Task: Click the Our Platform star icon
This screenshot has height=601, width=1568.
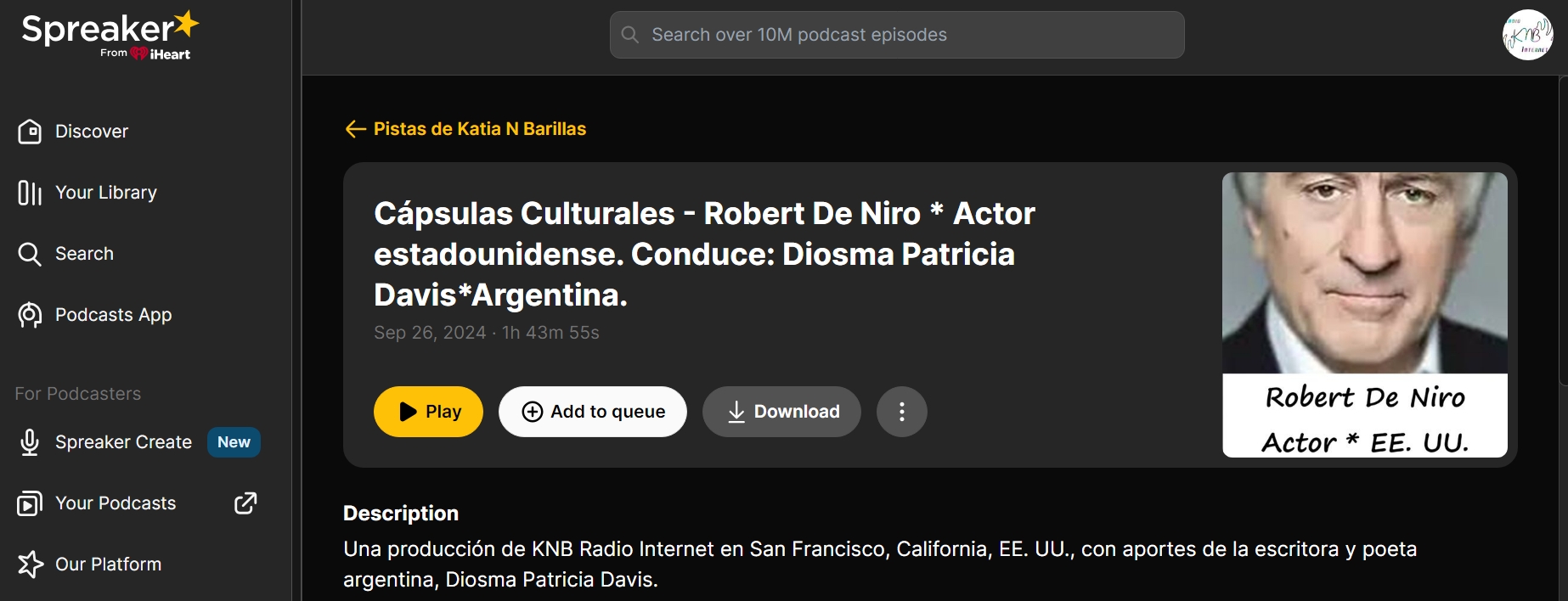Action: coord(30,564)
